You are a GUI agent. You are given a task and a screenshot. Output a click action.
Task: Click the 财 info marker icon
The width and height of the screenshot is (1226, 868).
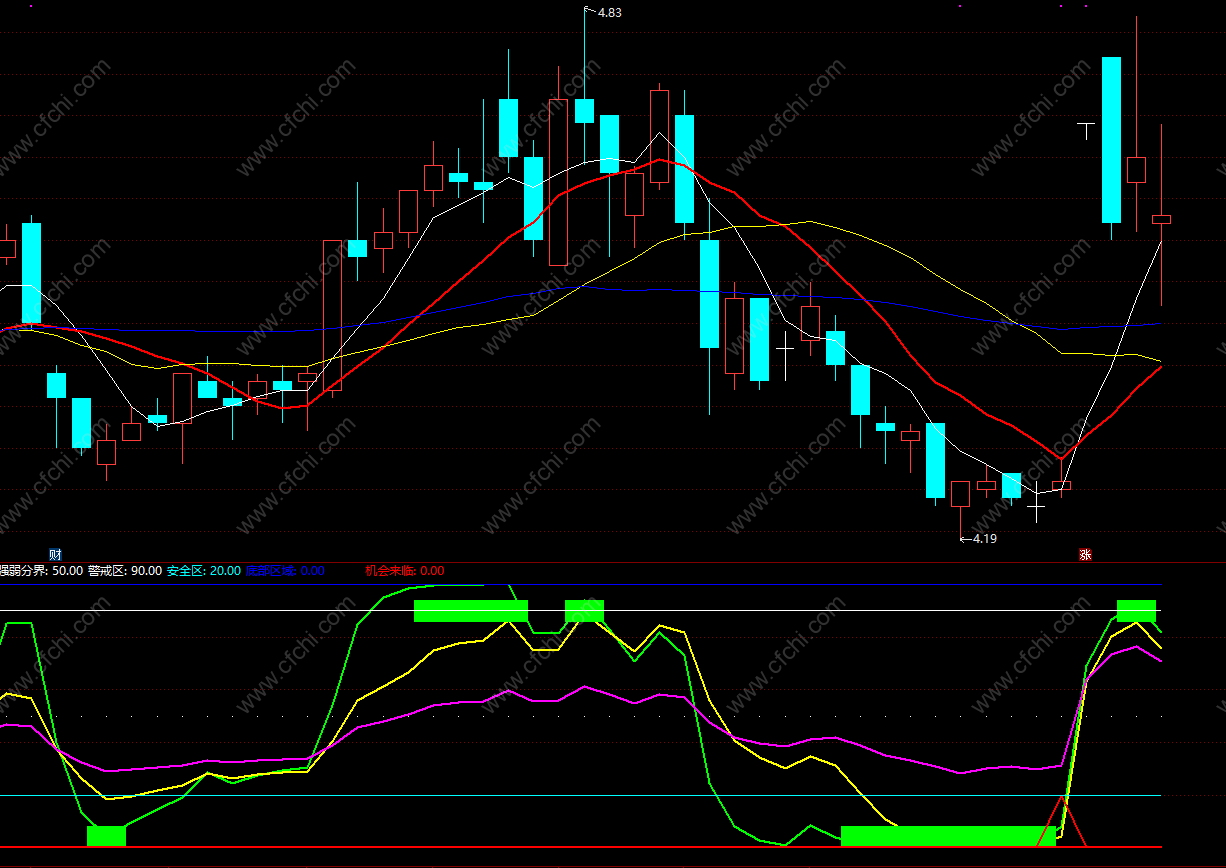click(55, 554)
